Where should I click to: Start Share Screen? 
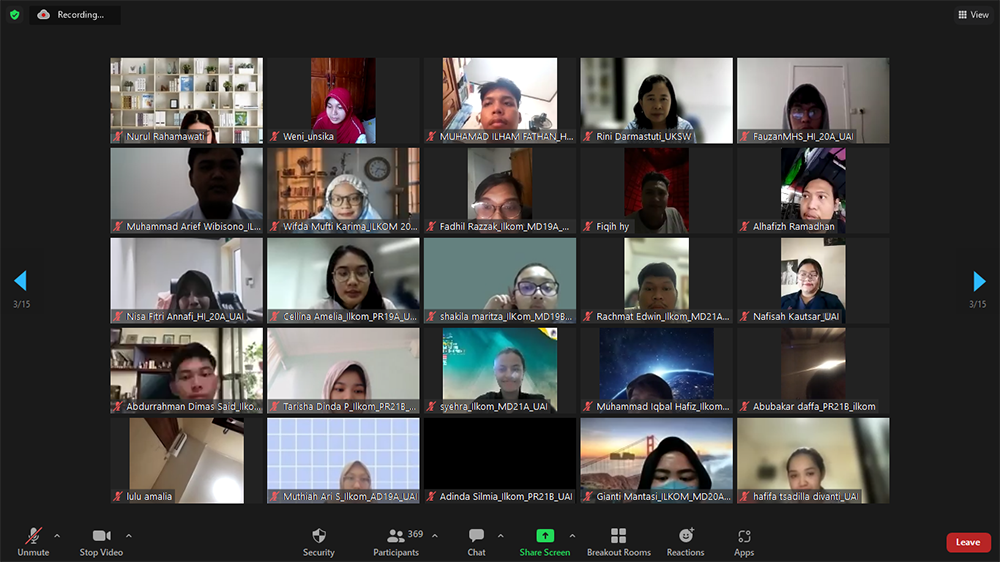tap(544, 542)
